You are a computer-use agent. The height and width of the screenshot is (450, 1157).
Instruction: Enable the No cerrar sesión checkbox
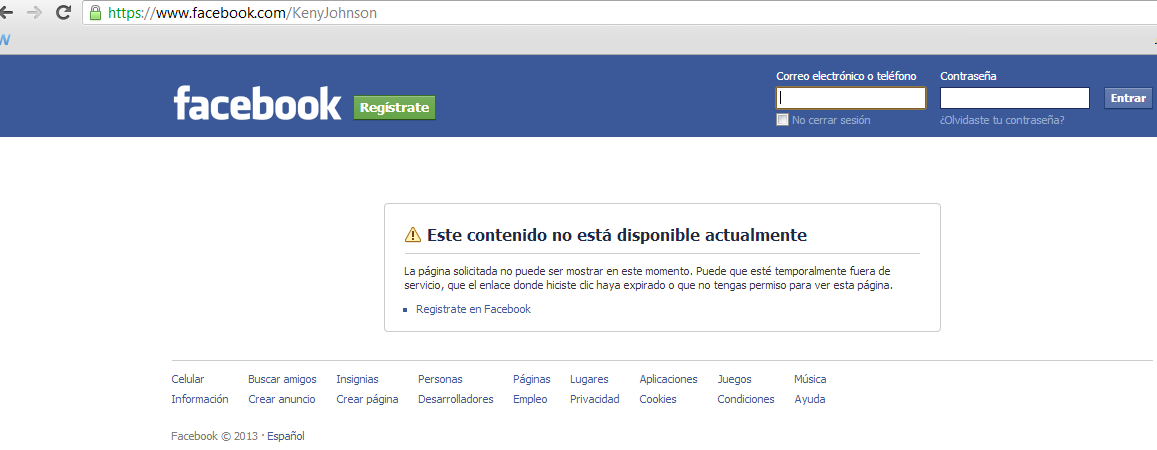(x=782, y=120)
